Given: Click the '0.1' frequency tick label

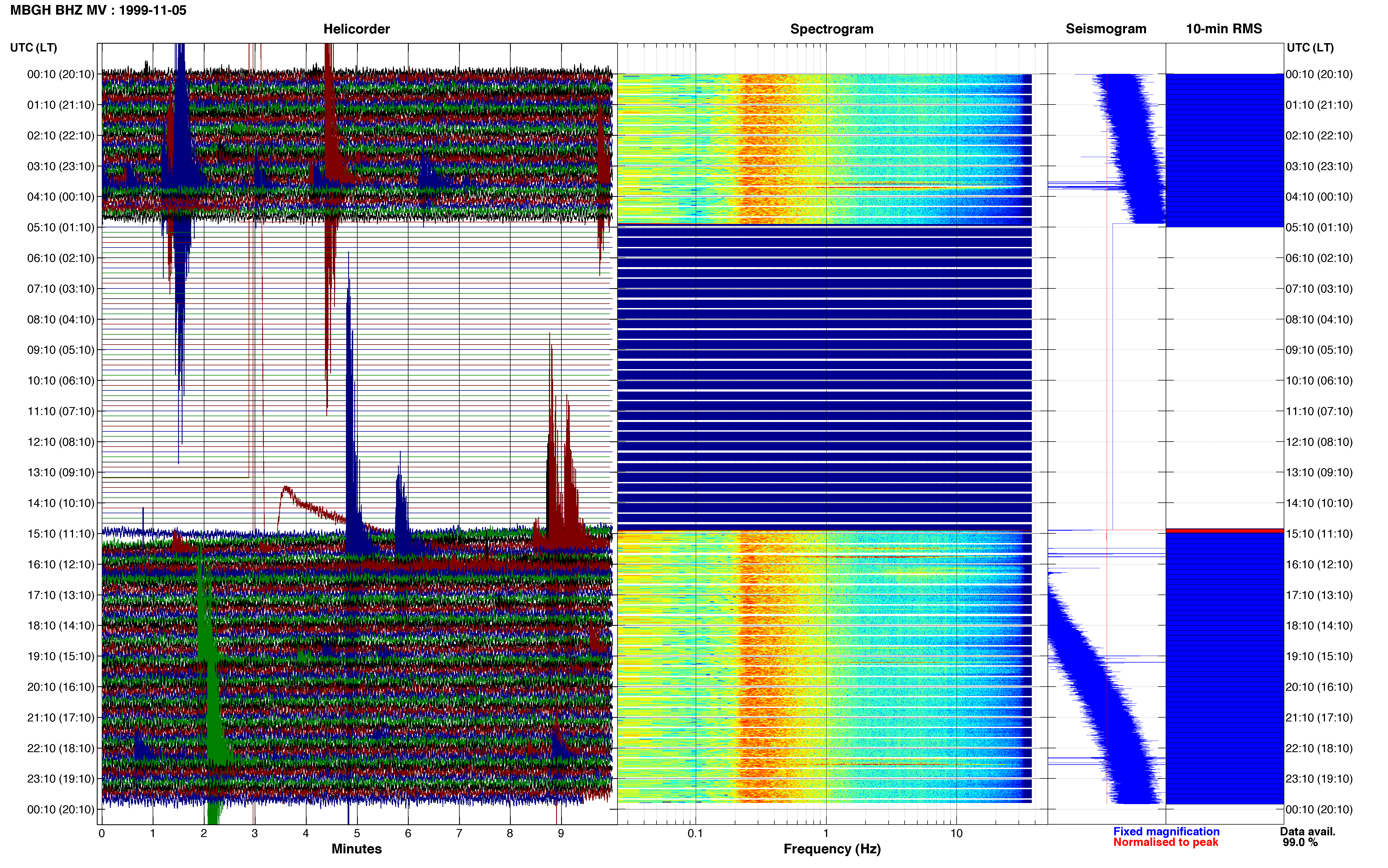Looking at the screenshot, I should tap(695, 833).
